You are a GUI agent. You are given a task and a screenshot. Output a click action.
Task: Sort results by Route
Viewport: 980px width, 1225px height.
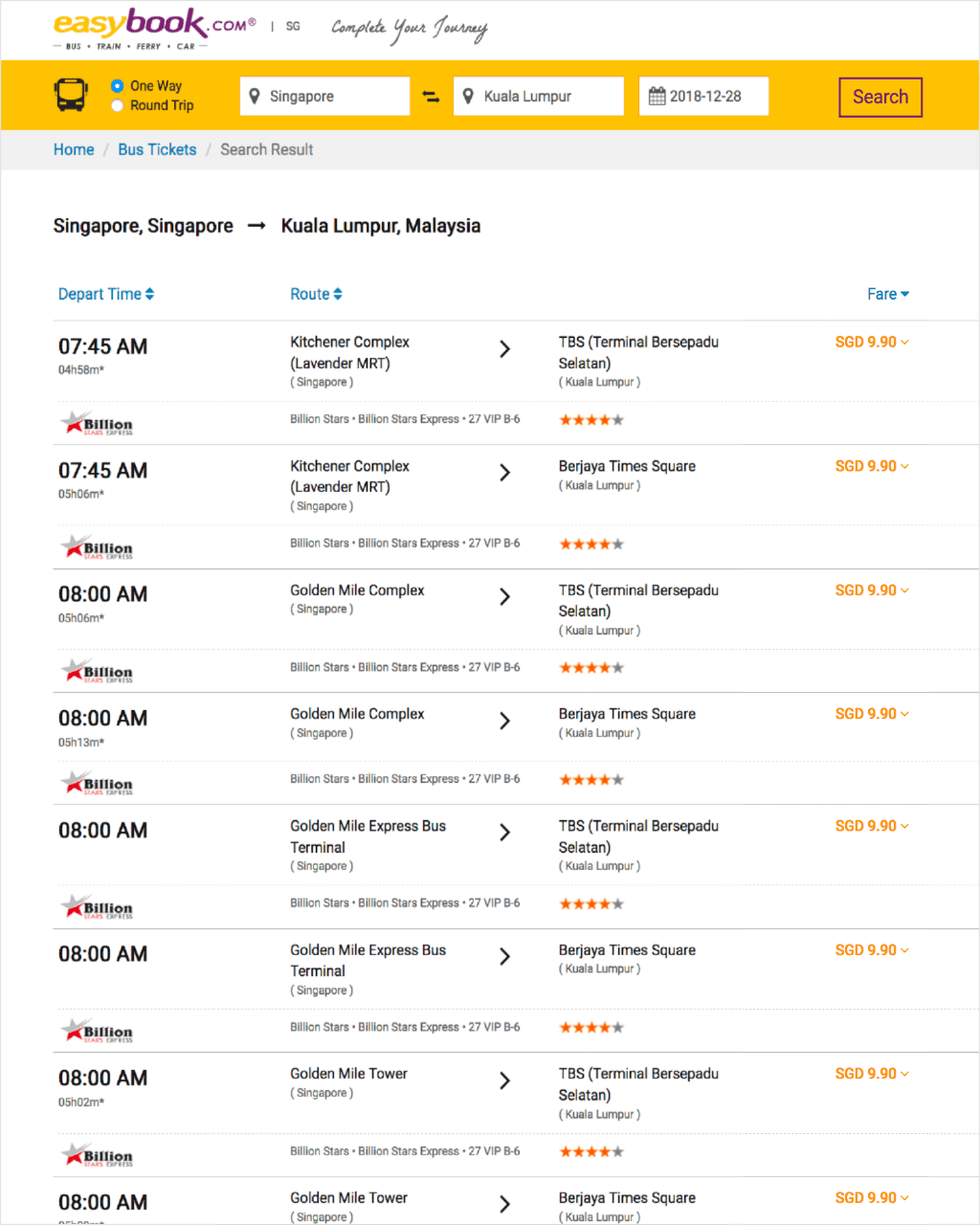317,294
